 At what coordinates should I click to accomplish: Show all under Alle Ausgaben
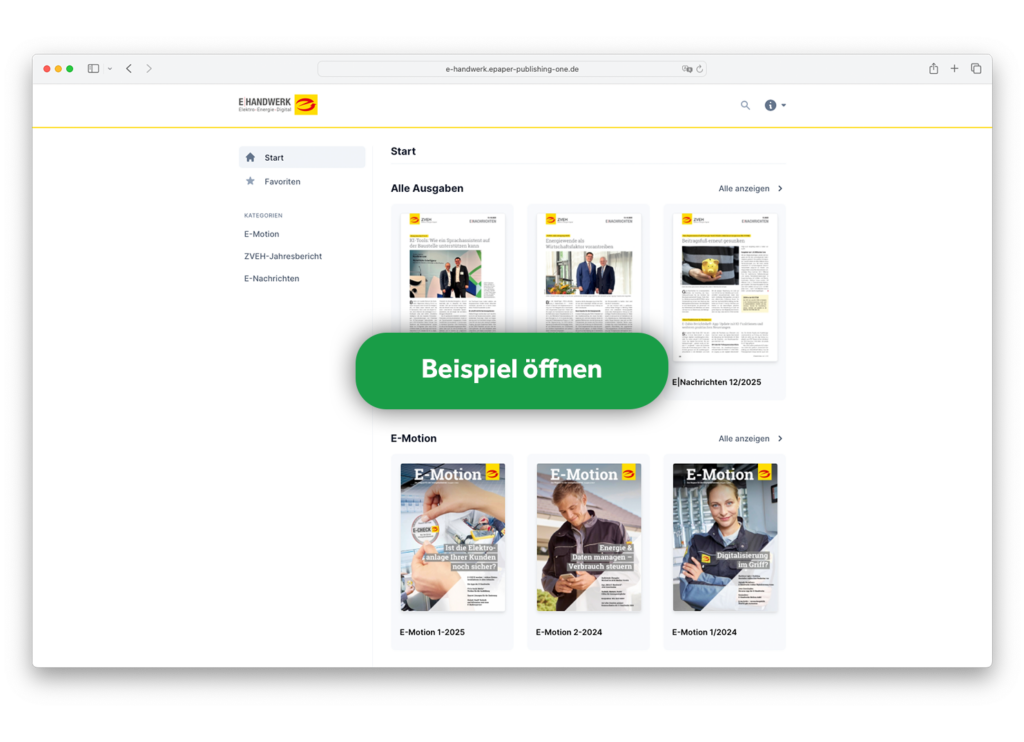pos(750,188)
